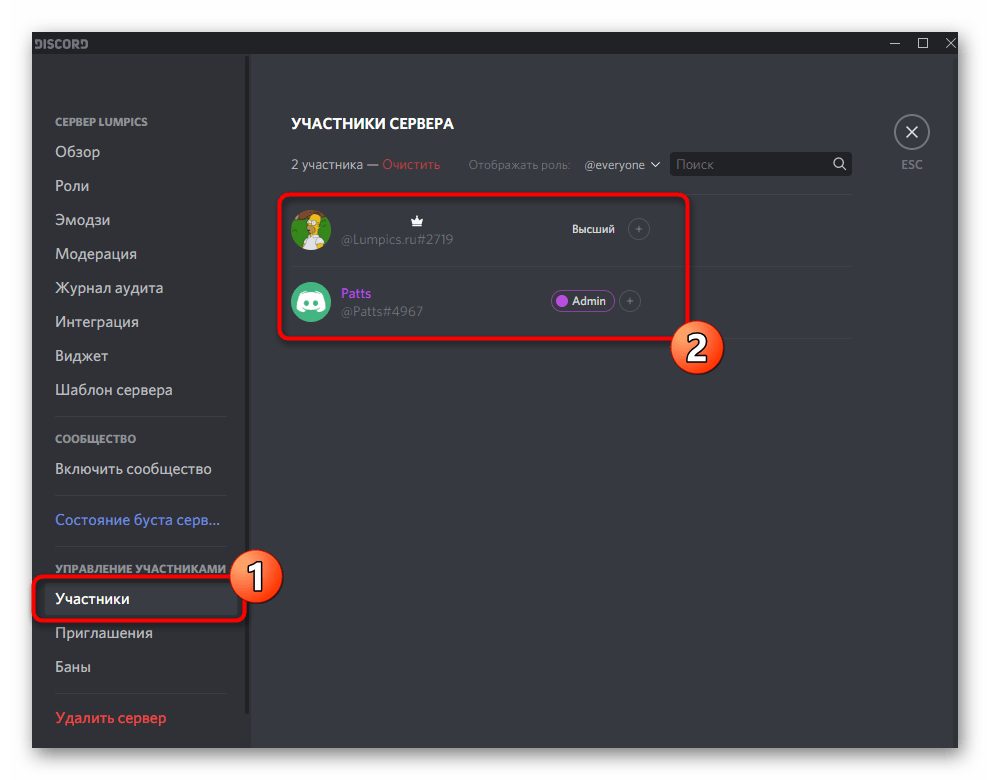
Task: Add role to Patts plus icon
Action: 629,301
